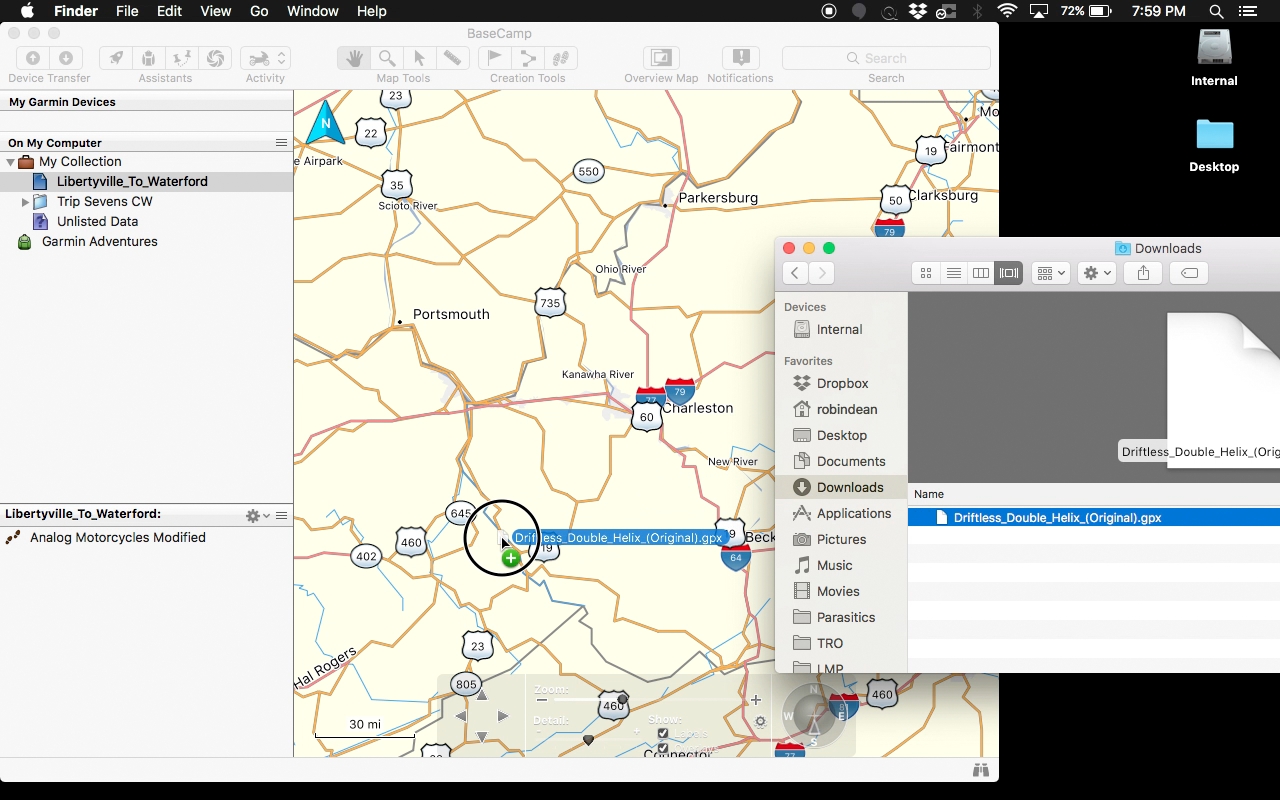The height and width of the screenshot is (800, 1280).
Task: Open the Trip Planner rocket assistant
Action: [x=117, y=58]
